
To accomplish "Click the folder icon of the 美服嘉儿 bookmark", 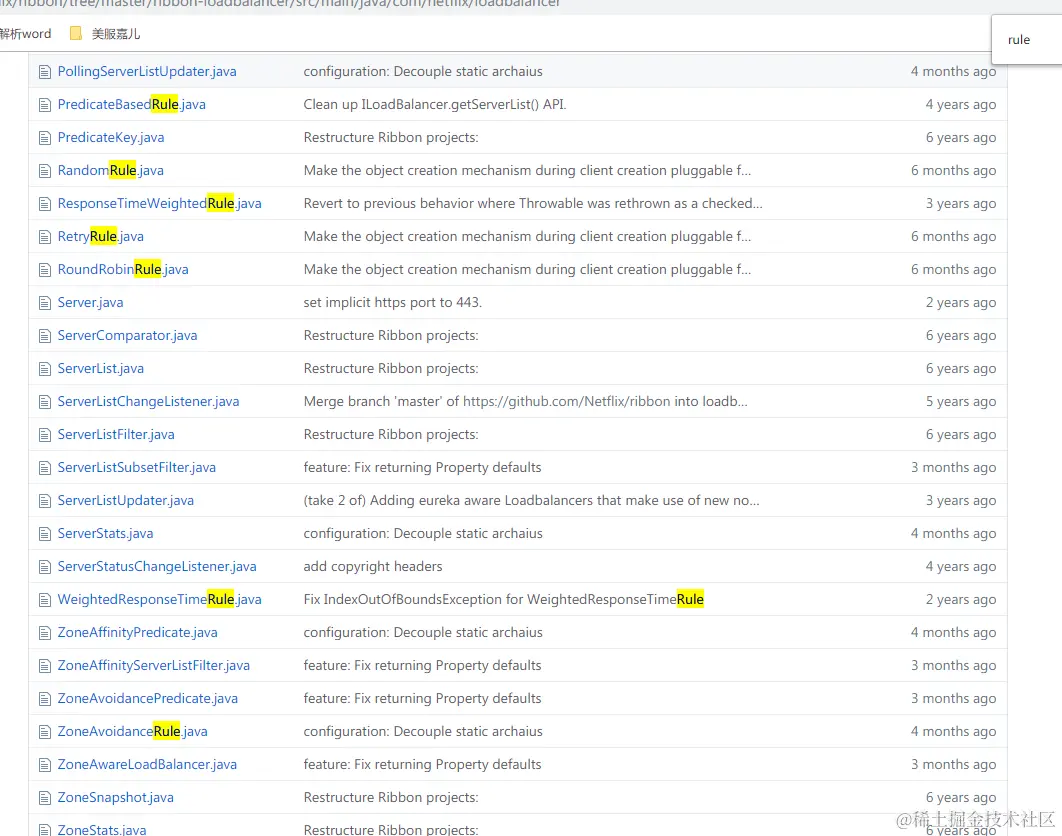I will click(x=77, y=33).
